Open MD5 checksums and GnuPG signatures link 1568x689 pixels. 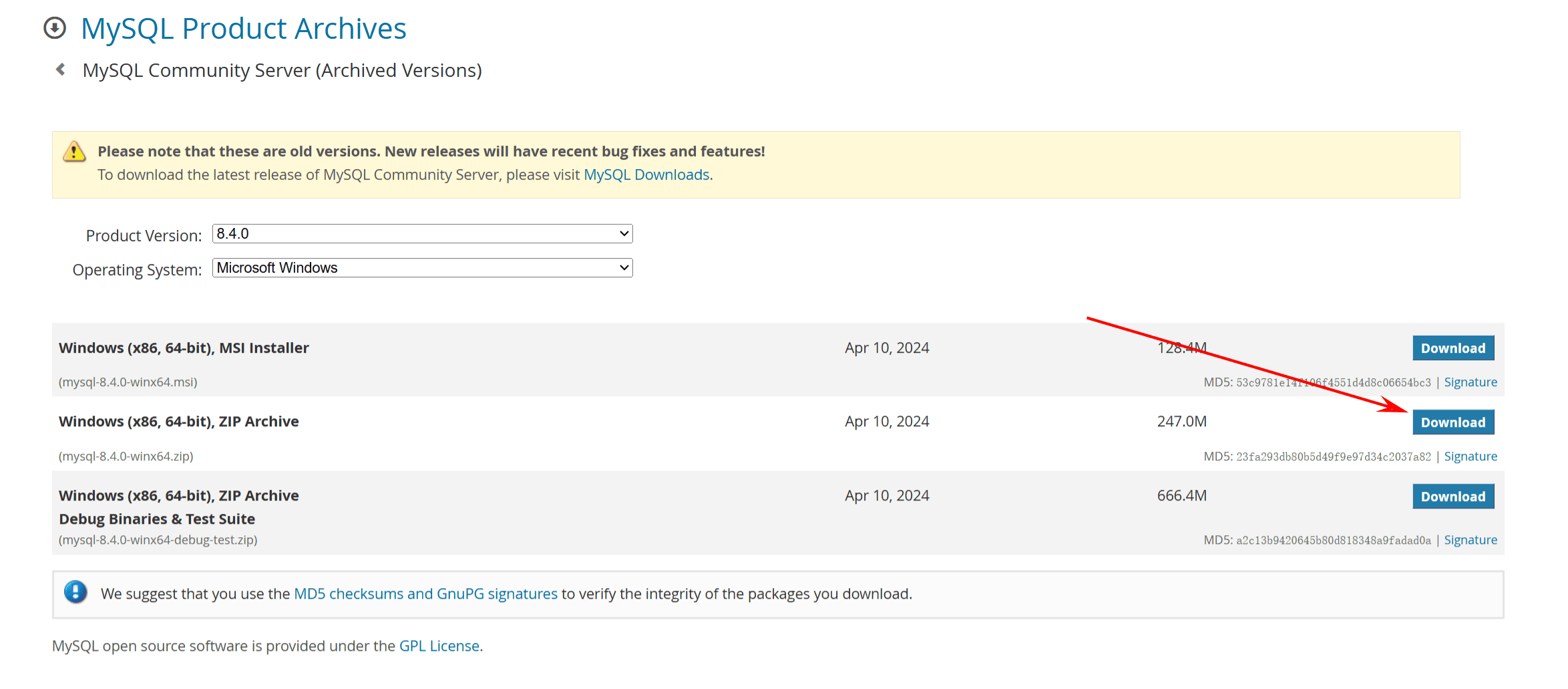425,594
